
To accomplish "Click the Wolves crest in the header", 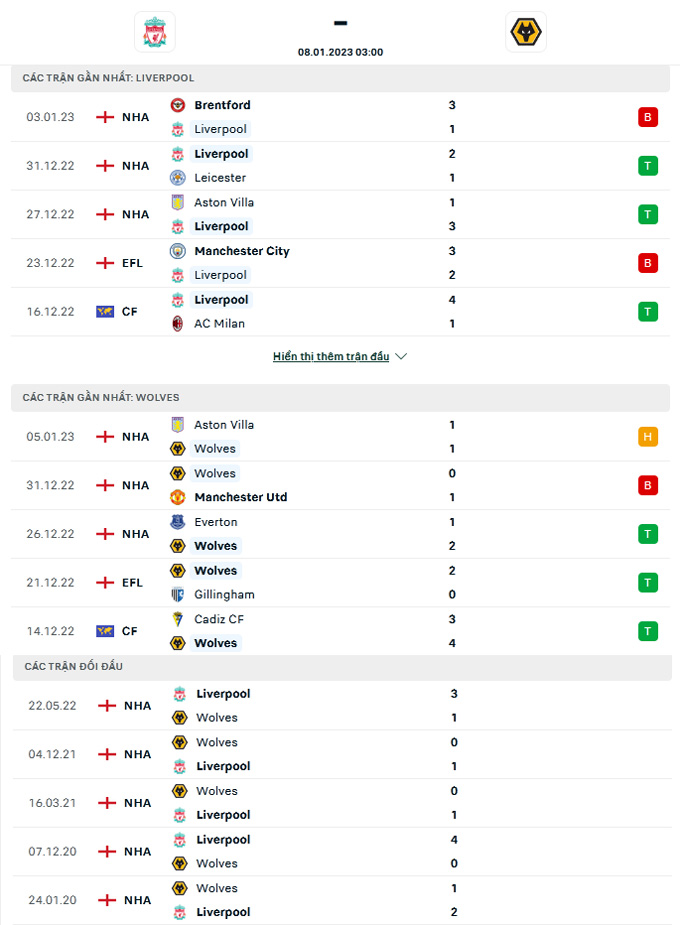I will click(x=525, y=32).
